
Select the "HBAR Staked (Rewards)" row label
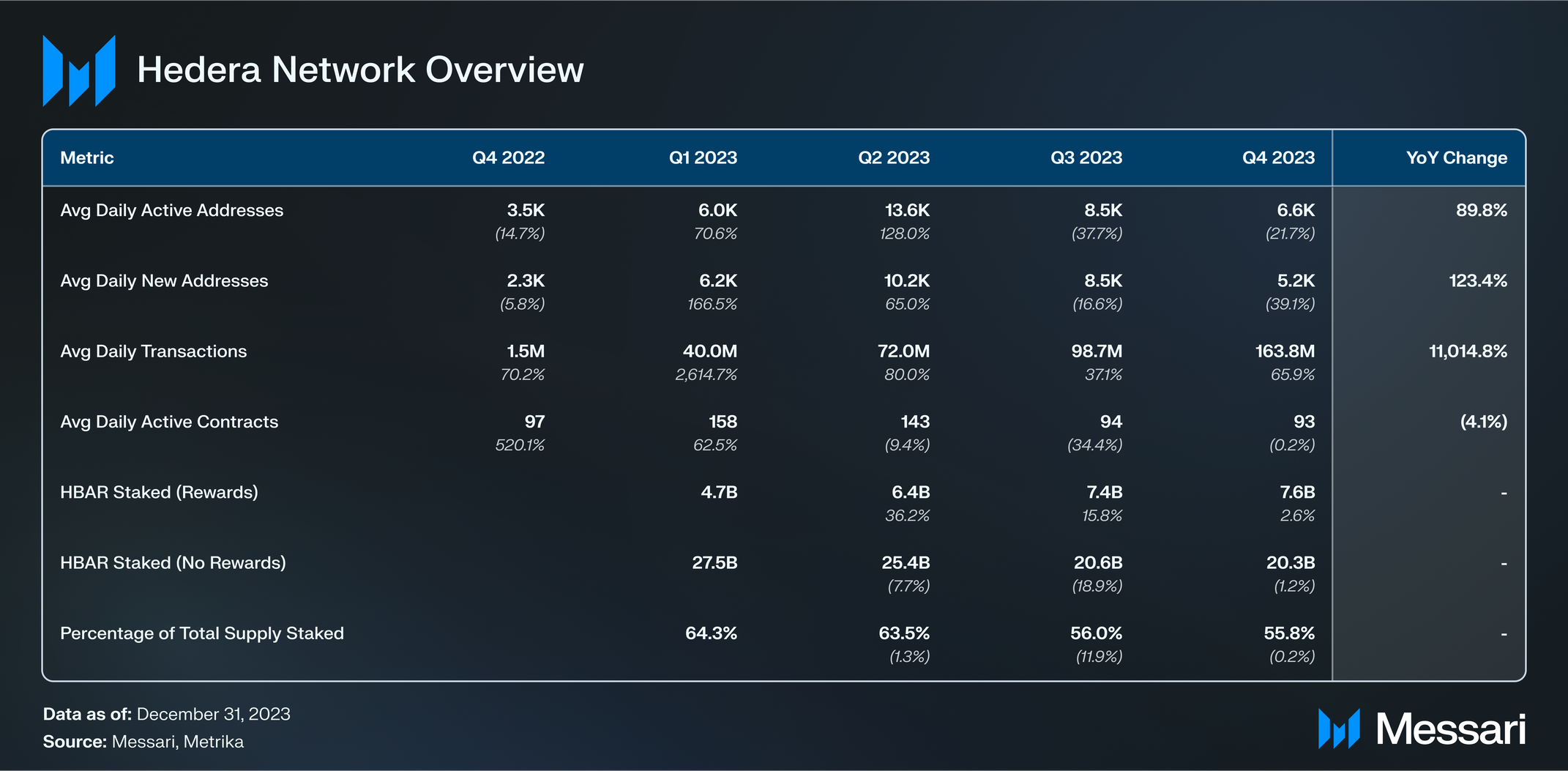point(159,493)
